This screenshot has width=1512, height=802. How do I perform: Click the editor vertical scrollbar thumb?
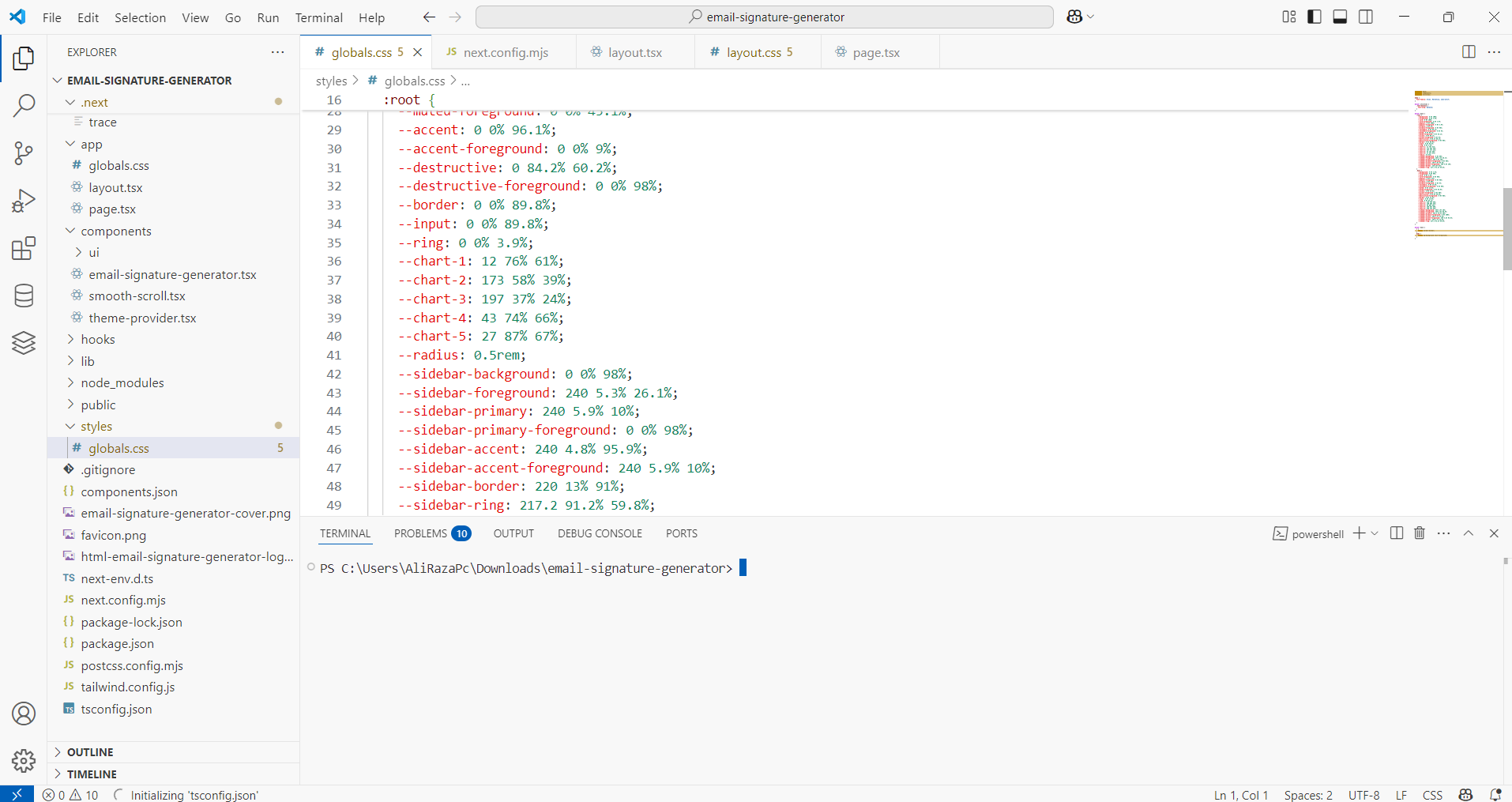point(1507,229)
